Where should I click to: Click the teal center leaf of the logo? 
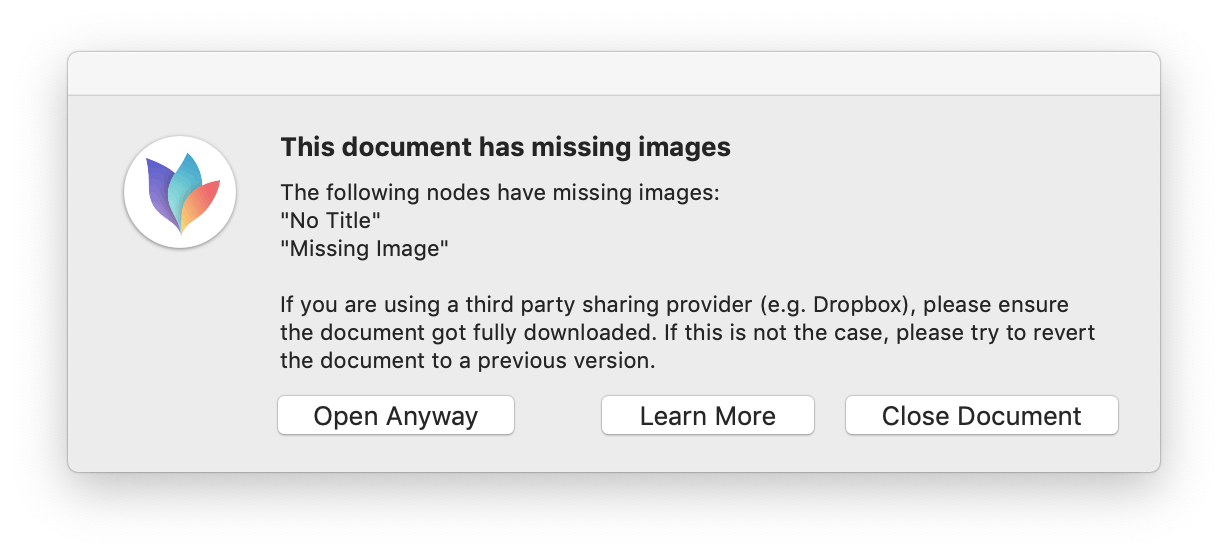click(184, 185)
